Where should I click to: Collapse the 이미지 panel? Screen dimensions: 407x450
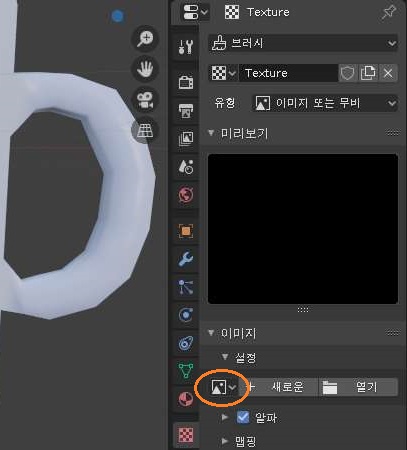pyautogui.click(x=211, y=333)
